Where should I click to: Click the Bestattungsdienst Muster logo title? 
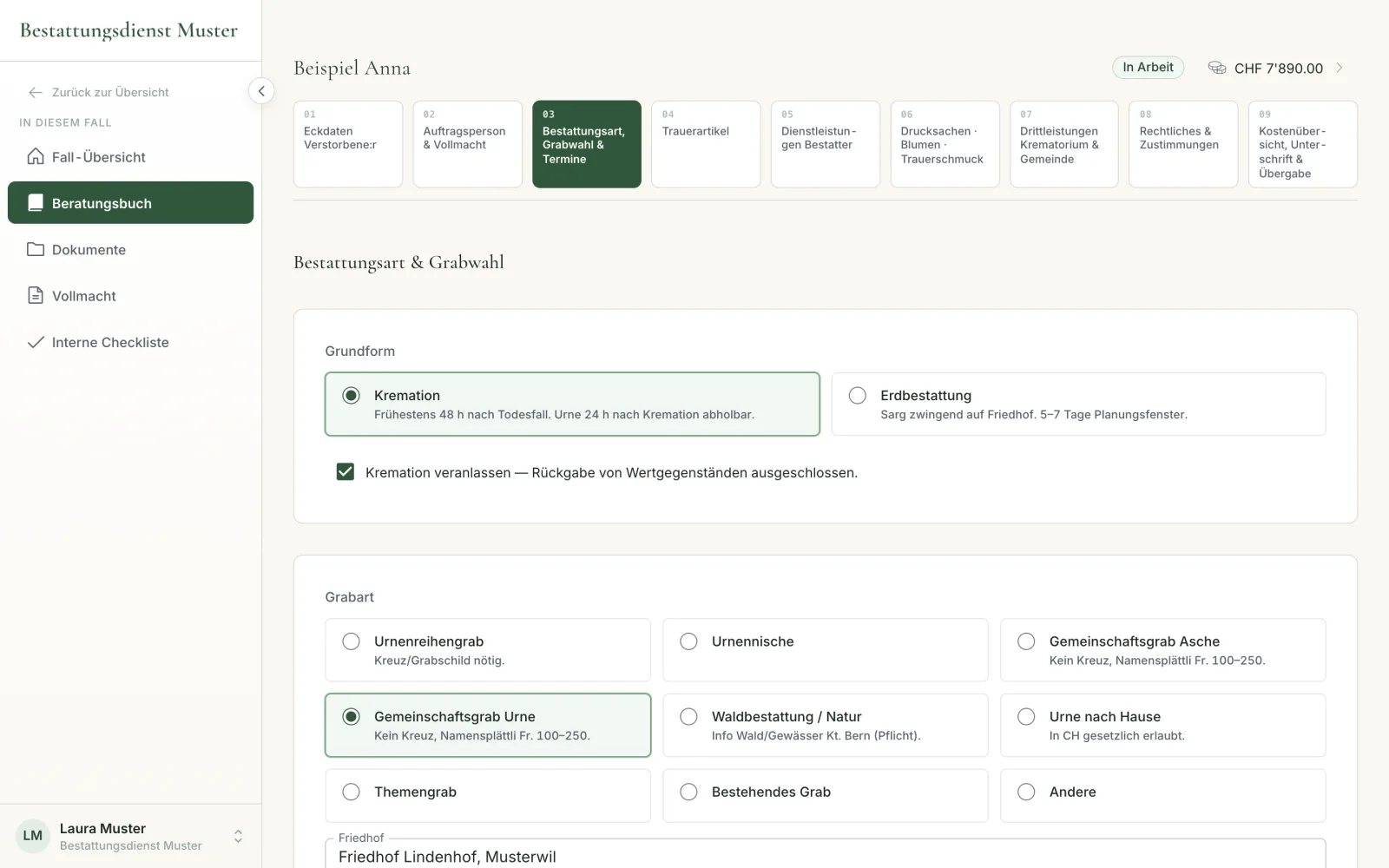pyautogui.click(x=128, y=30)
